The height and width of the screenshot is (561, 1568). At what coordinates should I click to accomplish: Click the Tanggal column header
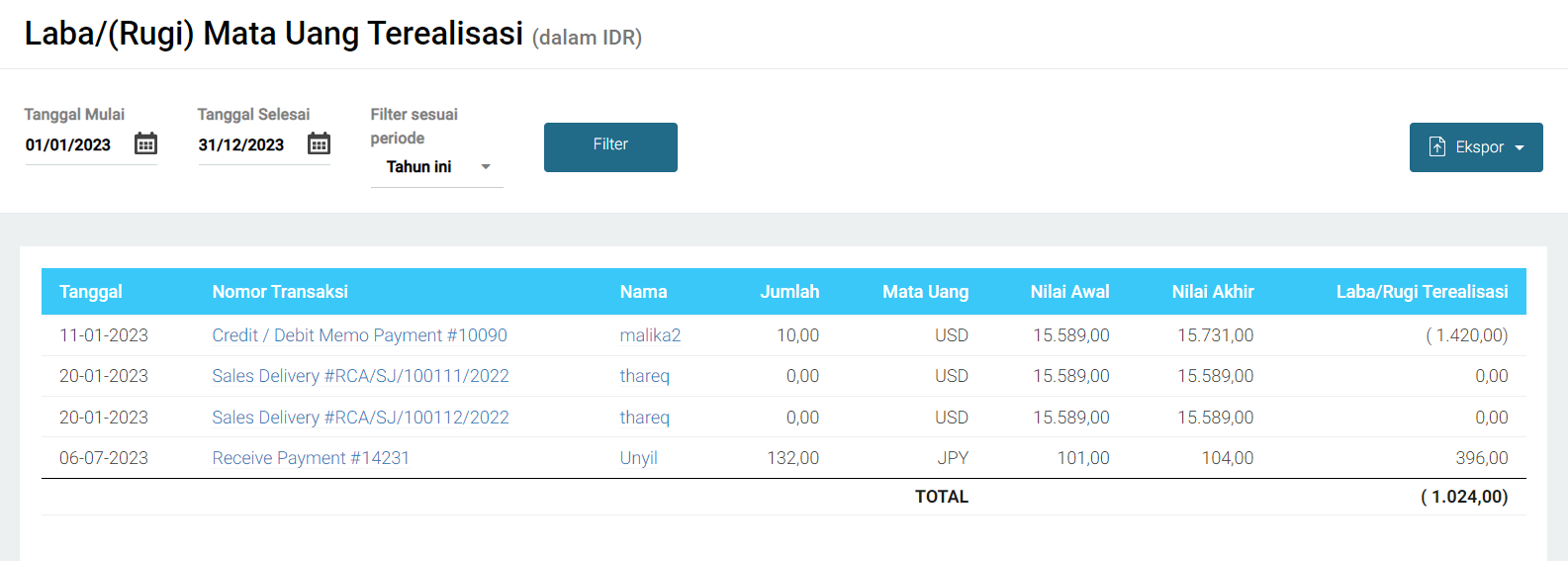click(91, 292)
